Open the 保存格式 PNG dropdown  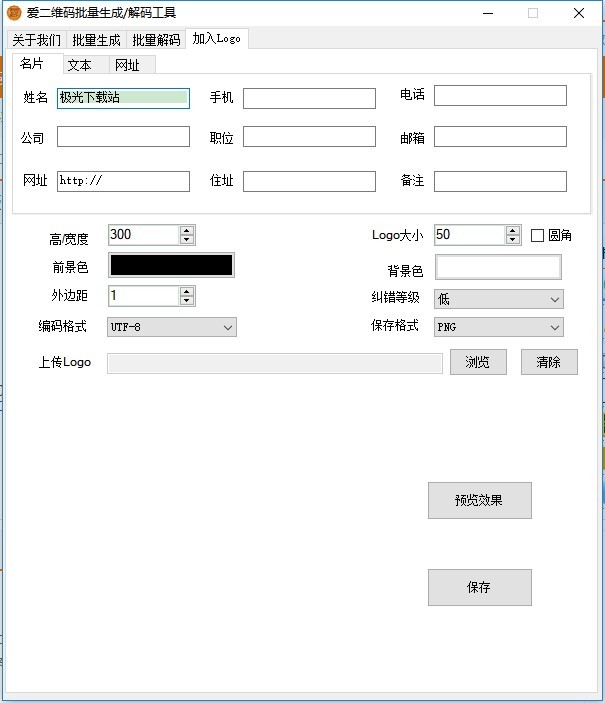tap(499, 327)
